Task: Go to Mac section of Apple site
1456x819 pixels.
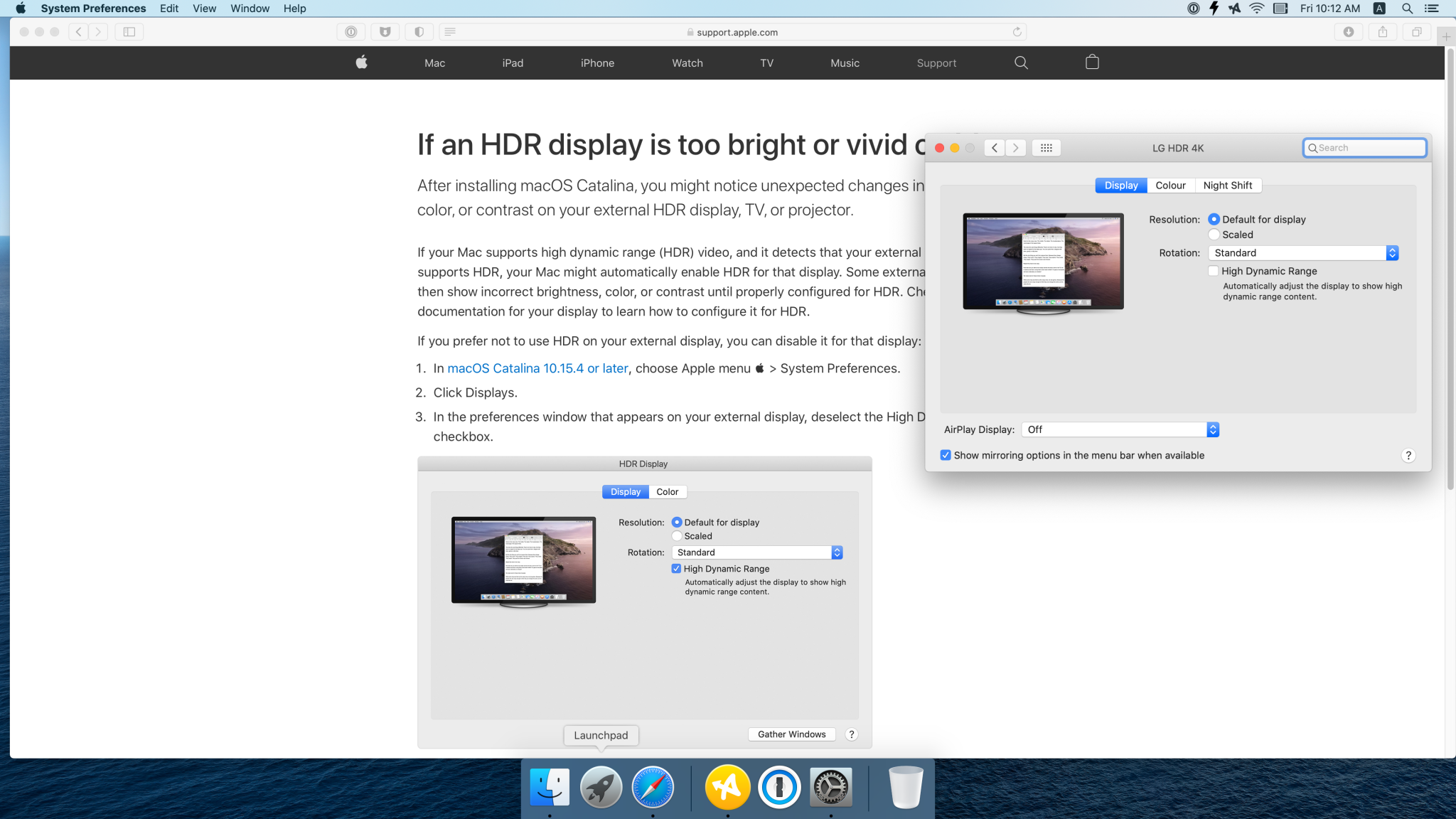Action: click(x=434, y=63)
